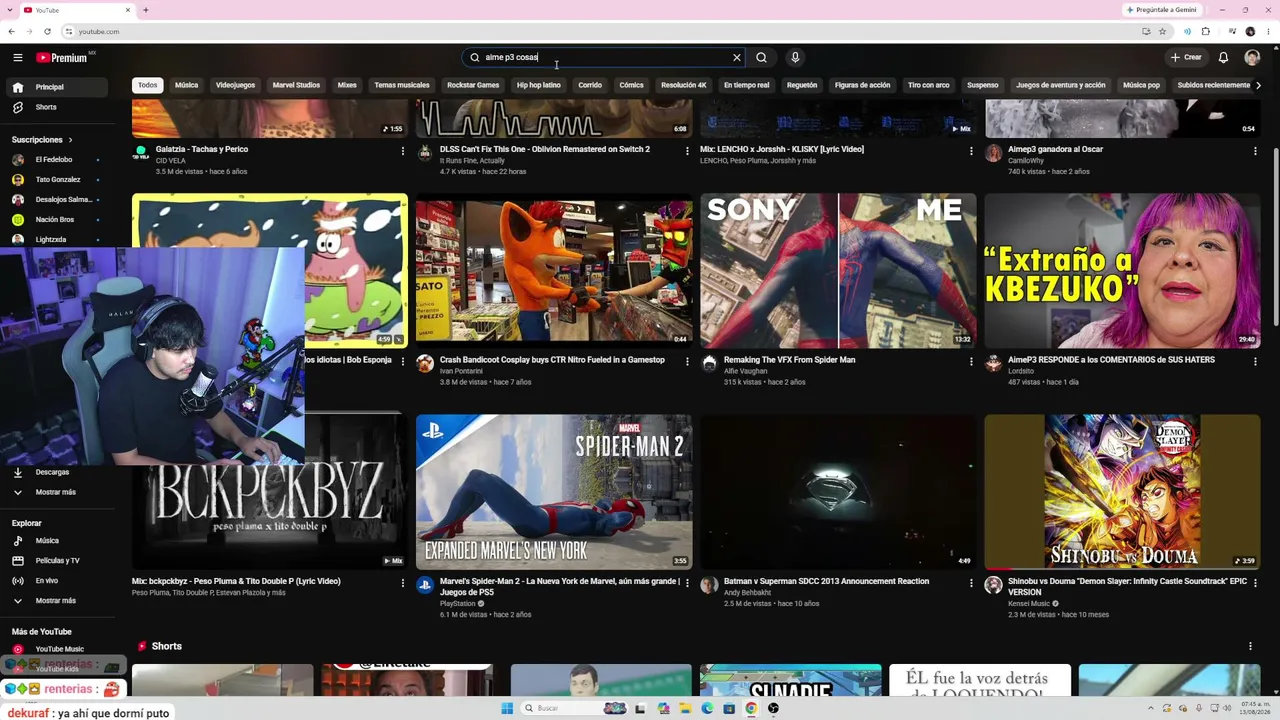Reload the page in Chrome
The width and height of the screenshot is (1280, 720).
point(45,31)
